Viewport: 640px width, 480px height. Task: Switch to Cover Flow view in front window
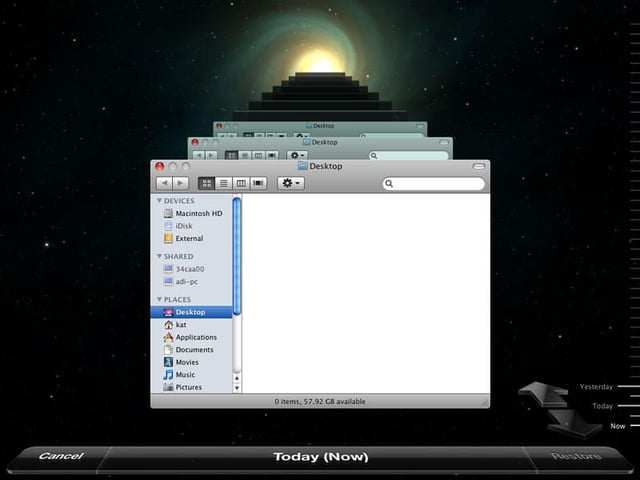pyautogui.click(x=258, y=183)
